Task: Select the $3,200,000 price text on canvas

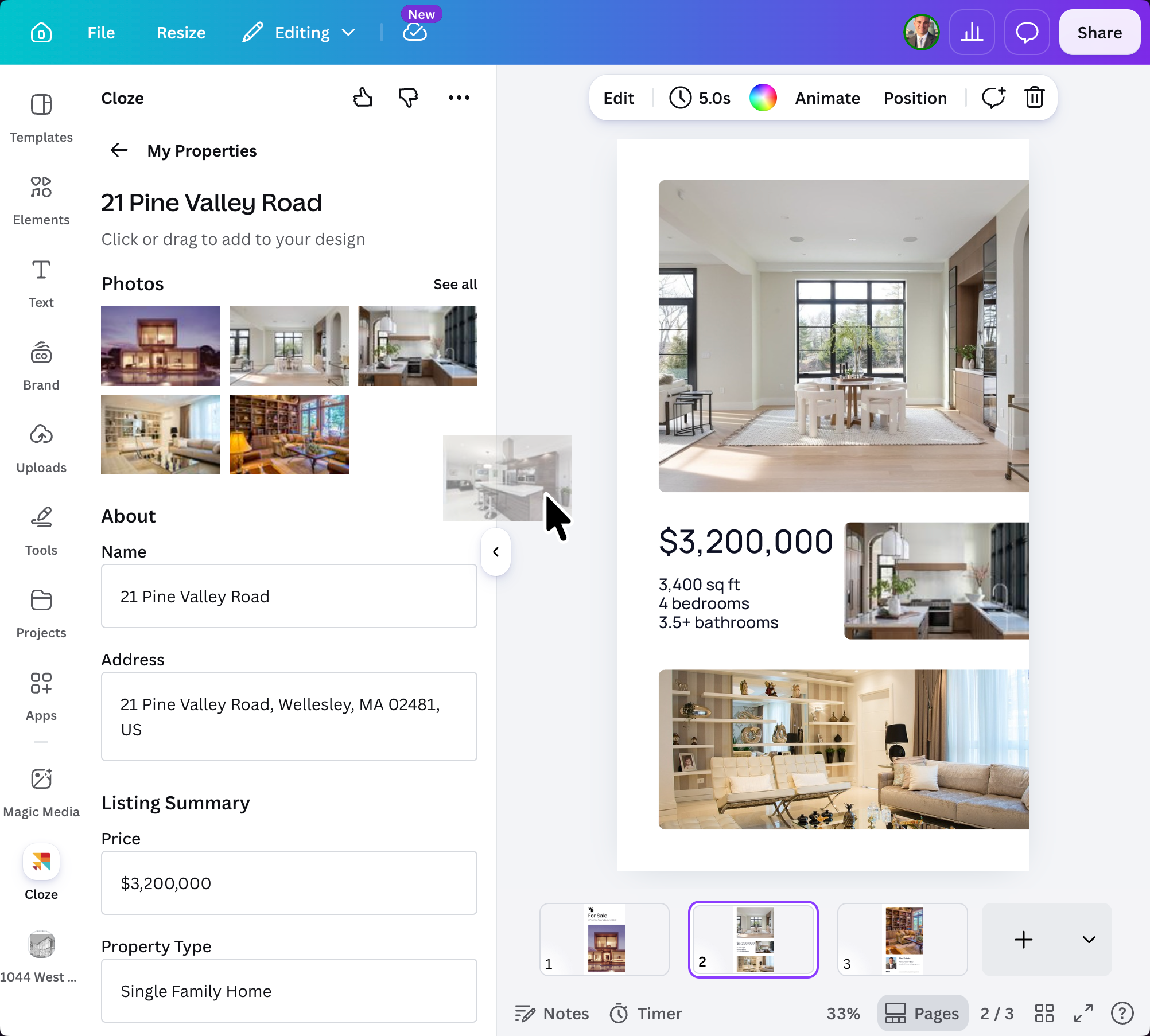Action: [x=746, y=542]
